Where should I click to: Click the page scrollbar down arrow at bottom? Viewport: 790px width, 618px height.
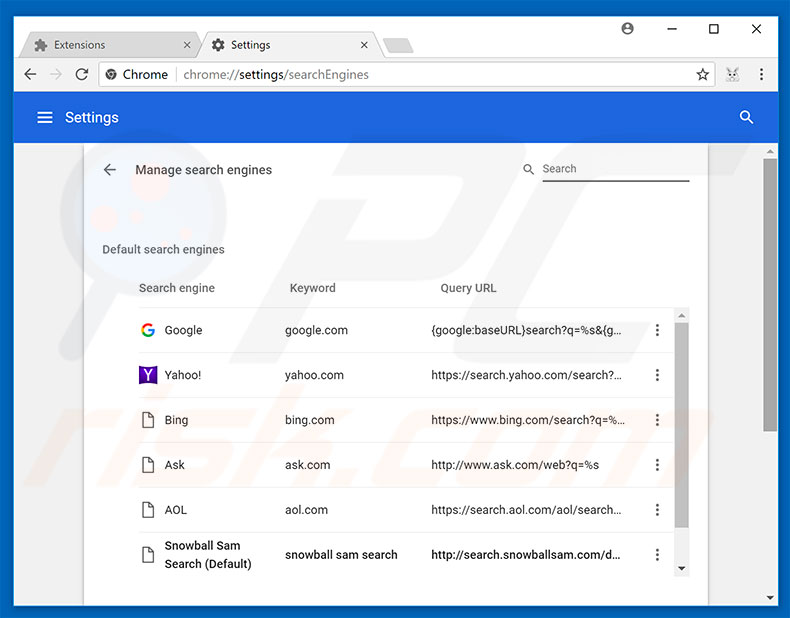pyautogui.click(x=769, y=598)
